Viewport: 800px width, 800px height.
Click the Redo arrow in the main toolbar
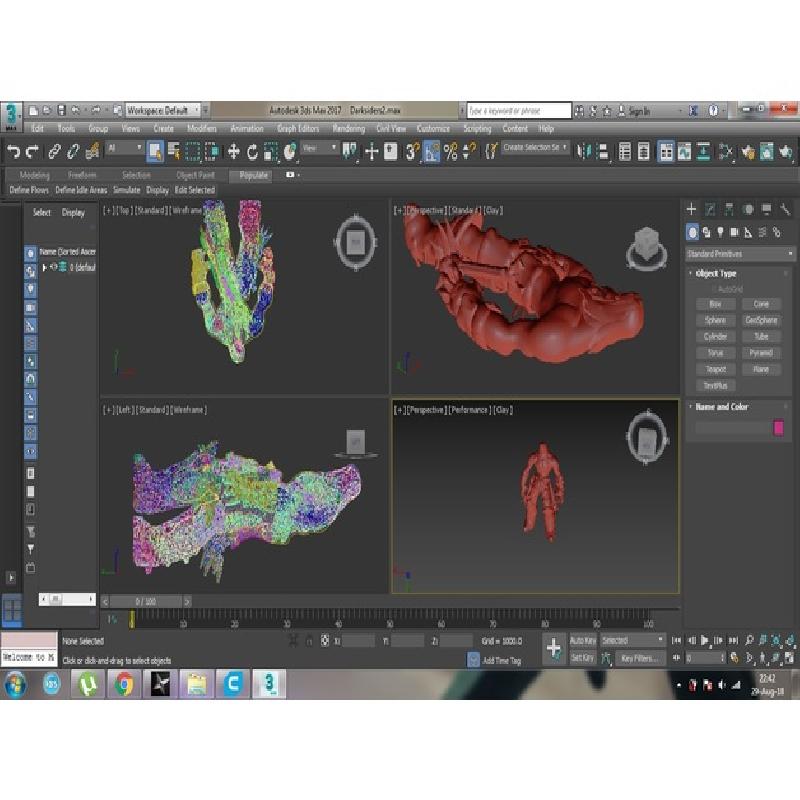(x=33, y=152)
